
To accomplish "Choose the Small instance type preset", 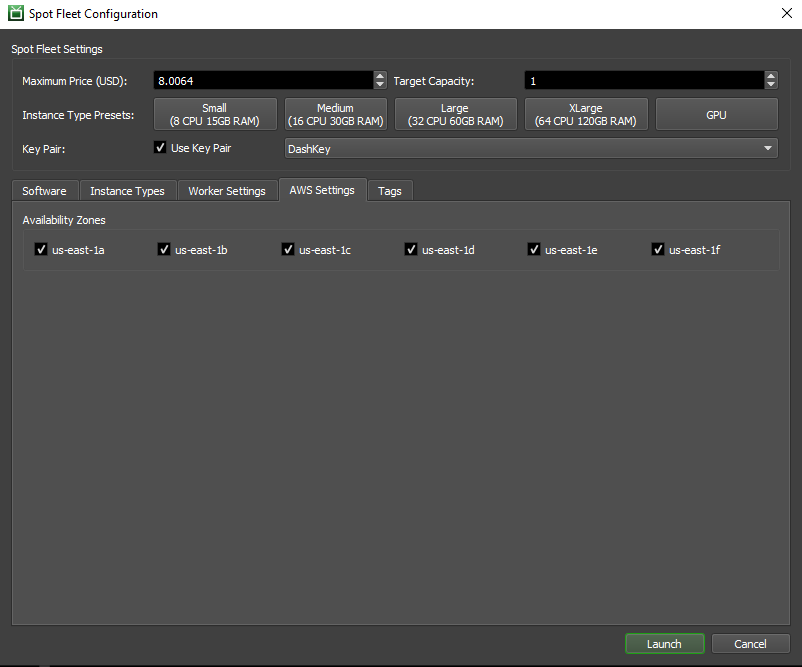I will tap(214, 114).
